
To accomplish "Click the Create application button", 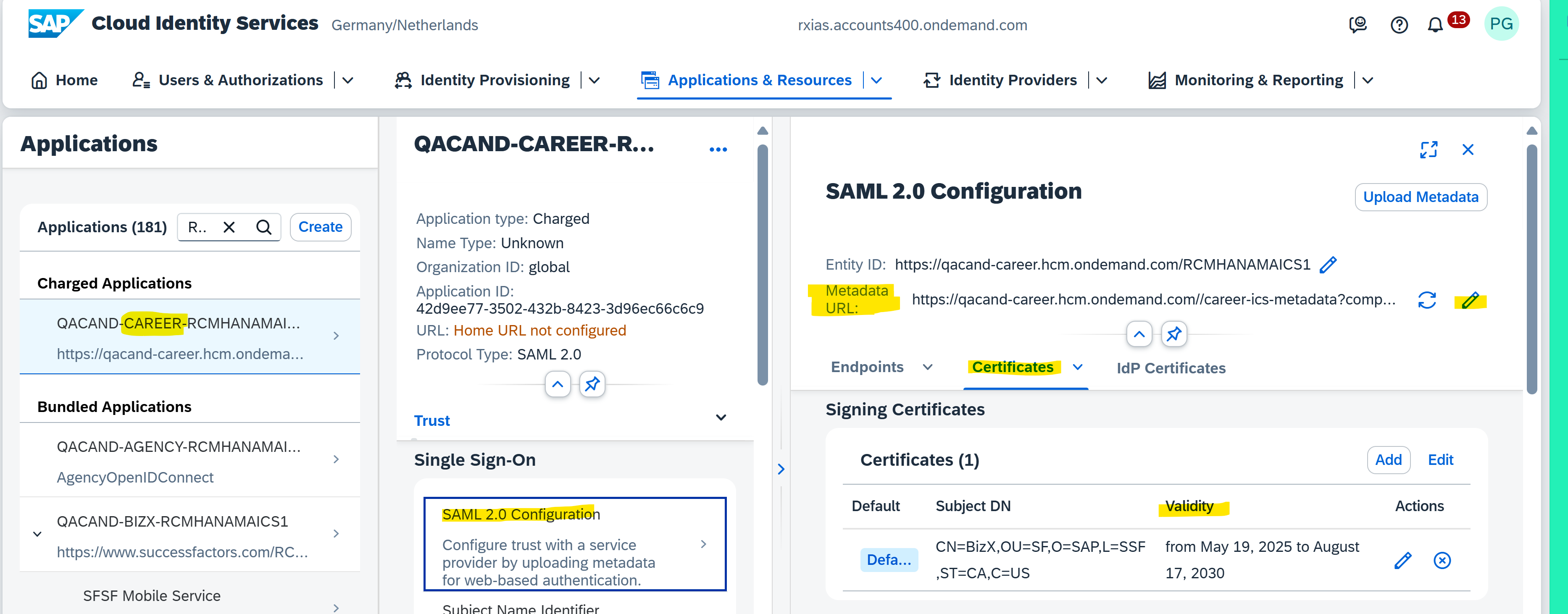I will 320,227.
